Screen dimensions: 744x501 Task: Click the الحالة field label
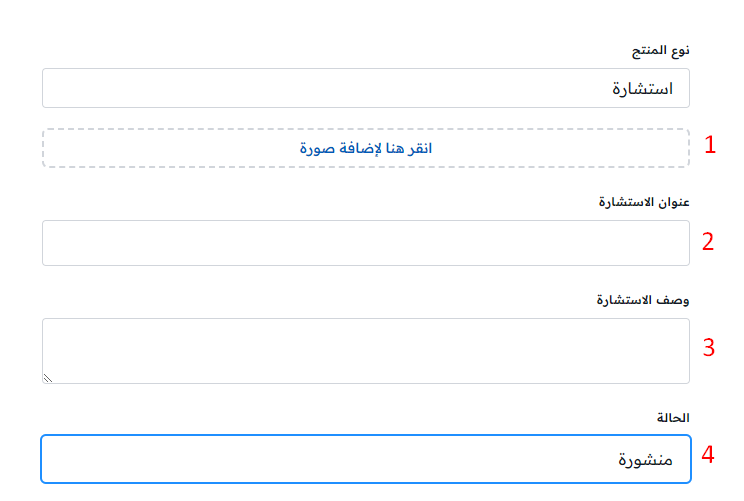pos(672,416)
